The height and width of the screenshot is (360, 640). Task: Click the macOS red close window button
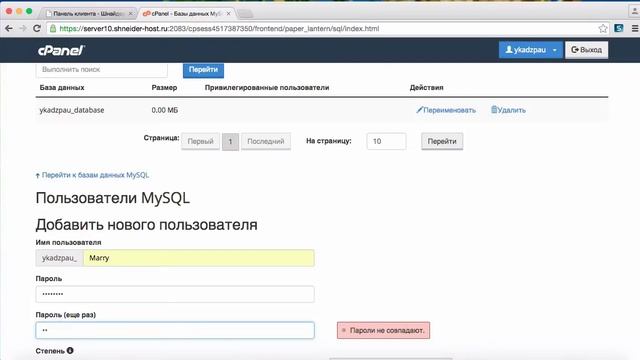[x=9, y=11]
